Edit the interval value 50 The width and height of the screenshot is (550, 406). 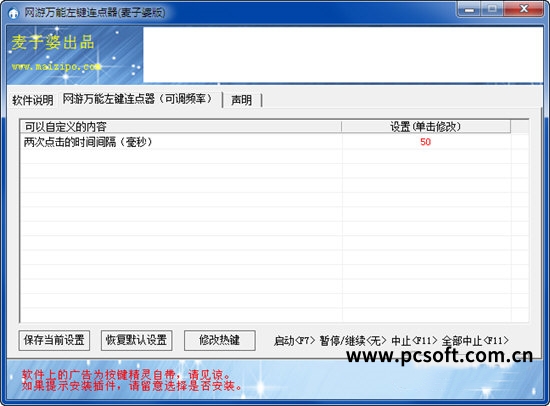tap(425, 142)
